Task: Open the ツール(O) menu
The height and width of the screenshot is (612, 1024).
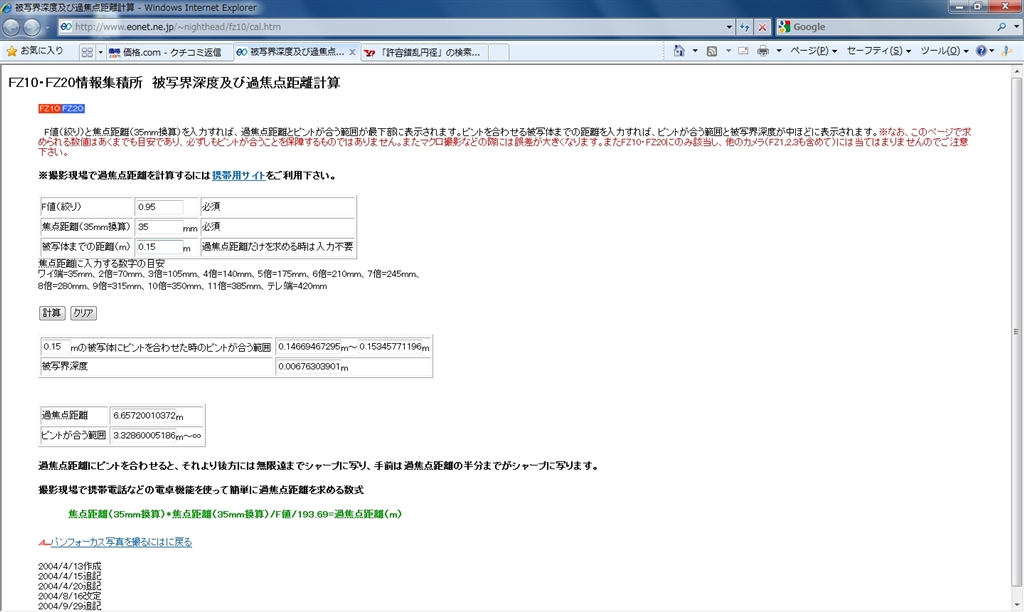Action: (x=944, y=50)
